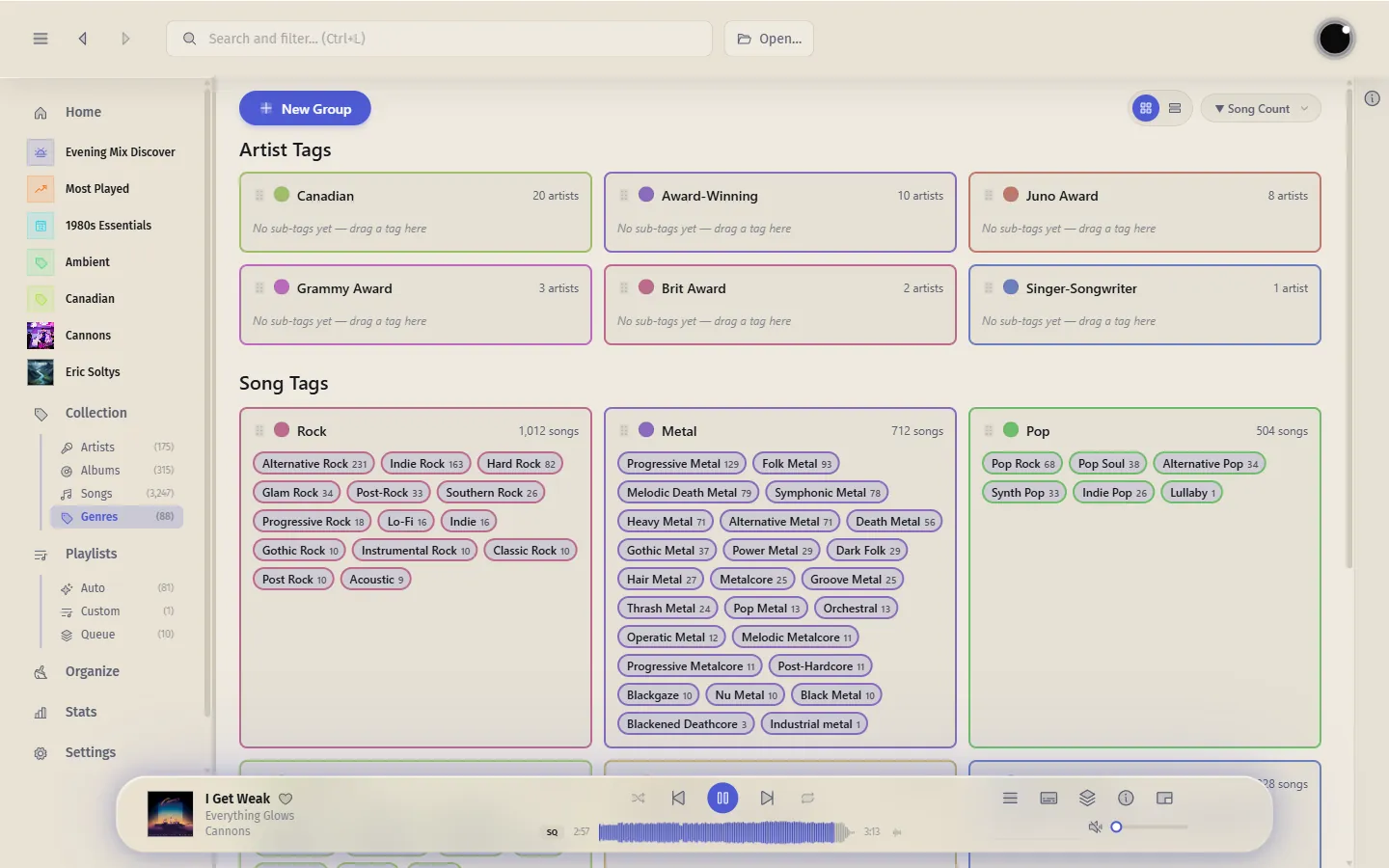Toggle shuffle in the player bar
The image size is (1389, 868).
(x=638, y=798)
